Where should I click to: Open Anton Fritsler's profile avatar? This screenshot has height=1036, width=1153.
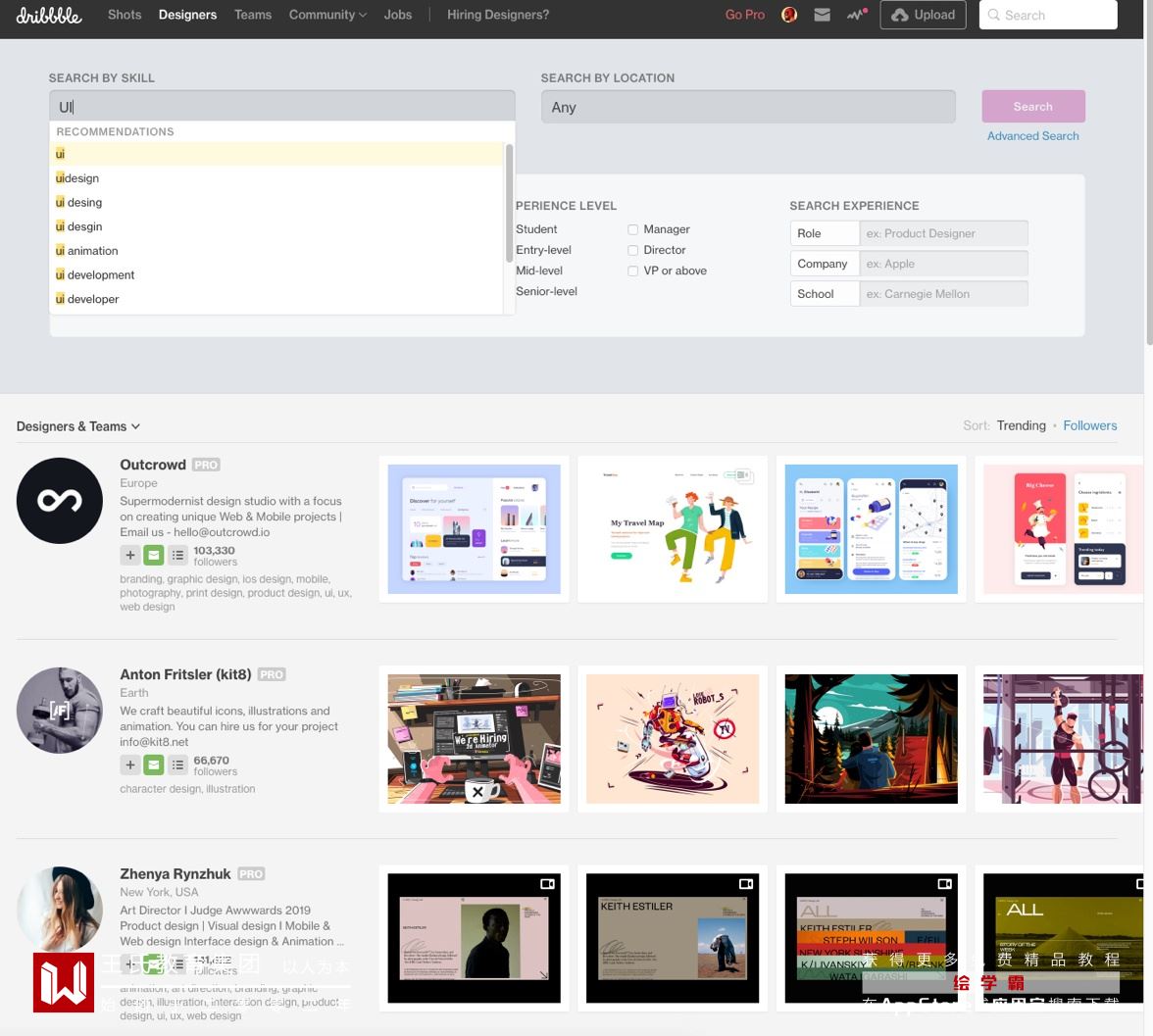pos(60,711)
